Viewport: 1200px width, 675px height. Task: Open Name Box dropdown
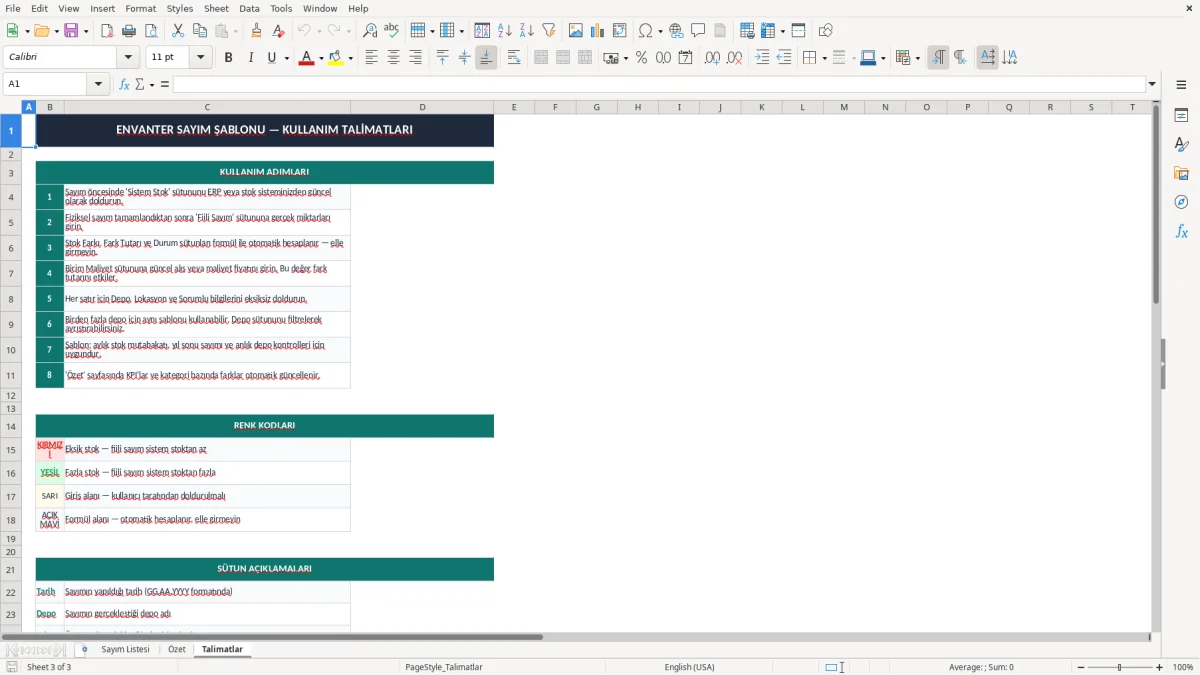(99, 84)
